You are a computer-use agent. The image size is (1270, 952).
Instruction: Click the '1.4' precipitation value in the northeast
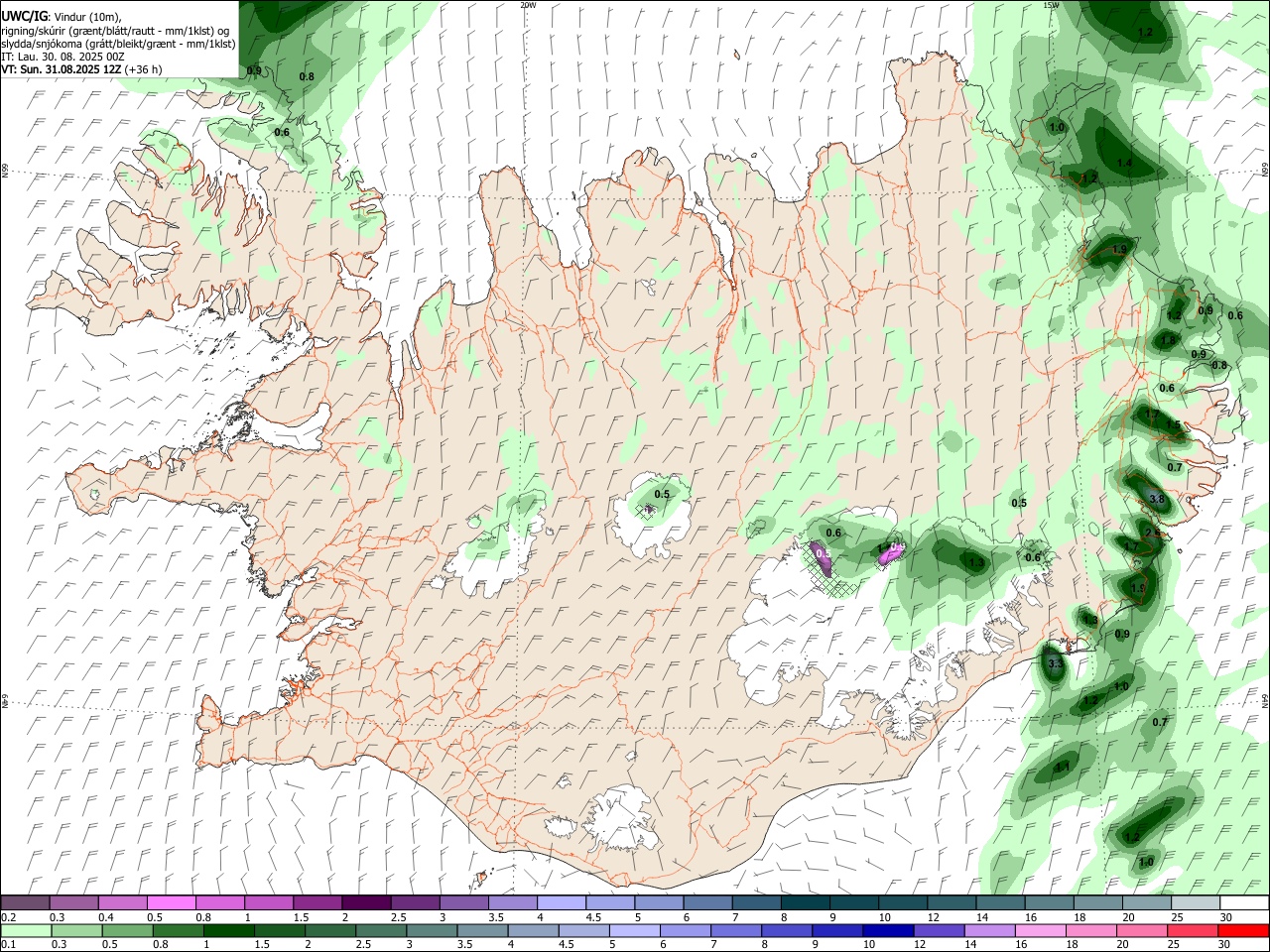click(1124, 163)
